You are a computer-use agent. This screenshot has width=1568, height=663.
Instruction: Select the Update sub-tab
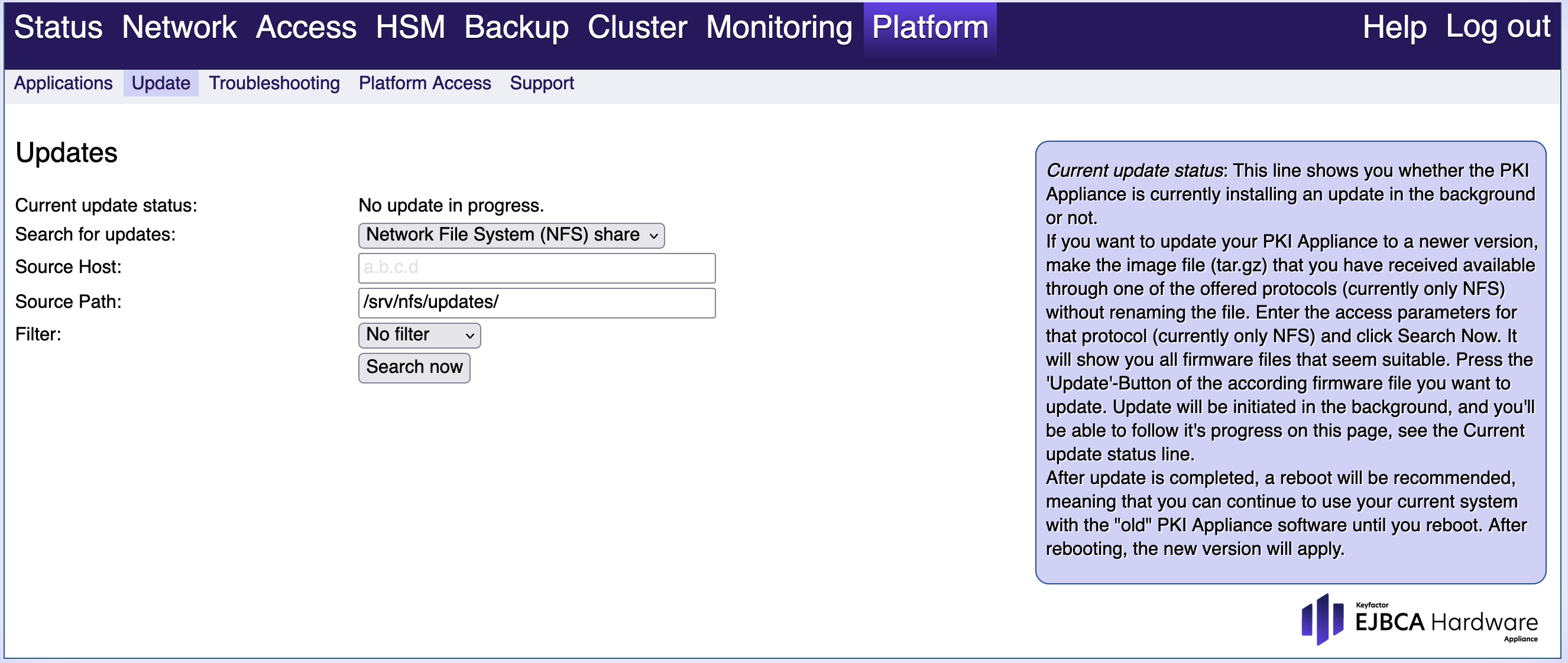(161, 83)
